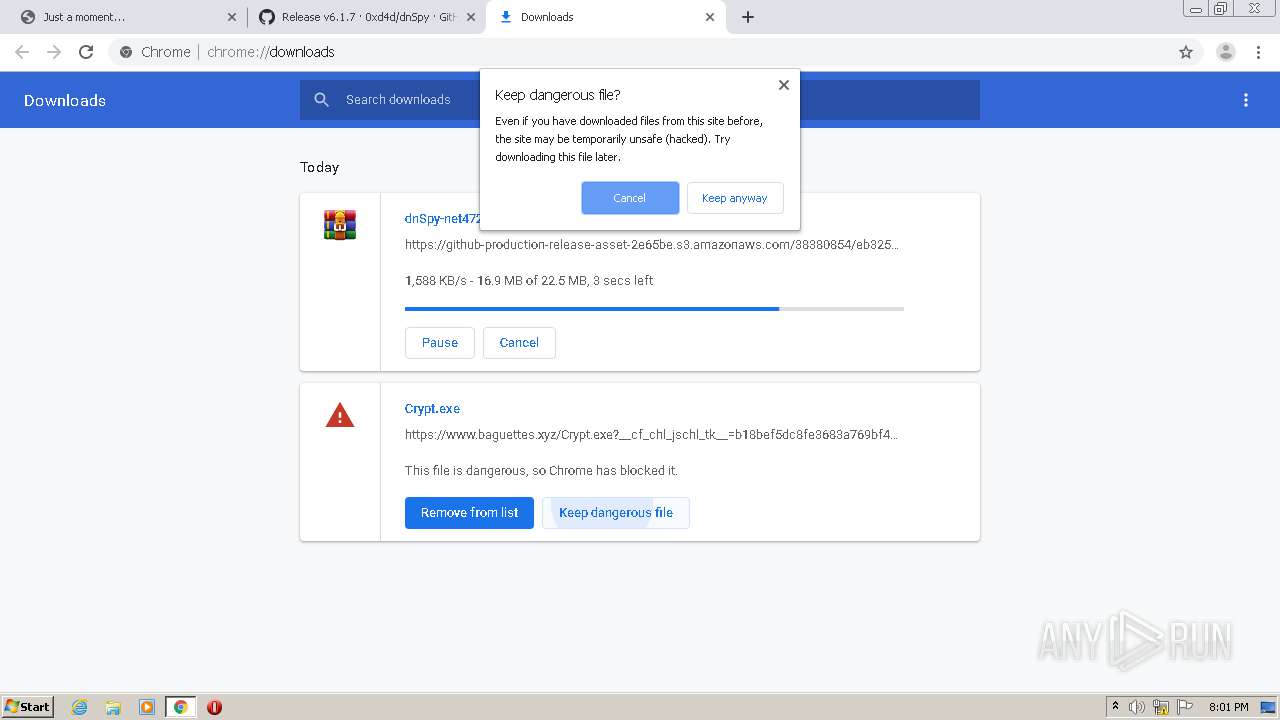The image size is (1280, 720).
Task: Open the Chrome profile avatar
Action: (x=1226, y=52)
